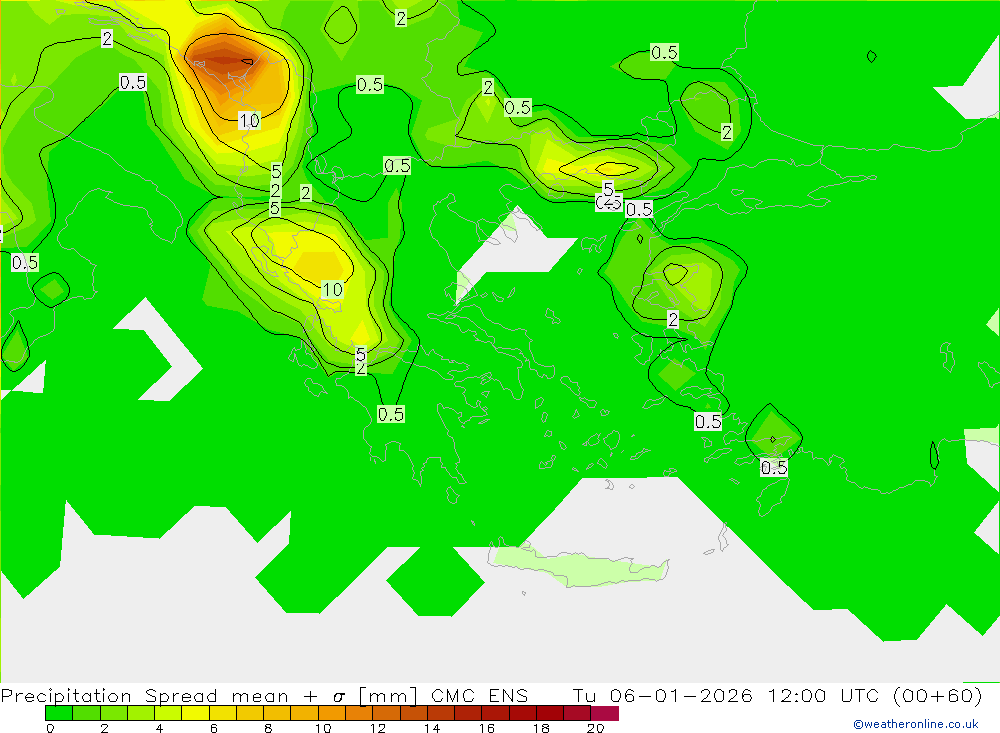The width and height of the screenshot is (1000, 733).
Task: Select the pure yellow swatch above scale label 6
Action: tap(195, 713)
